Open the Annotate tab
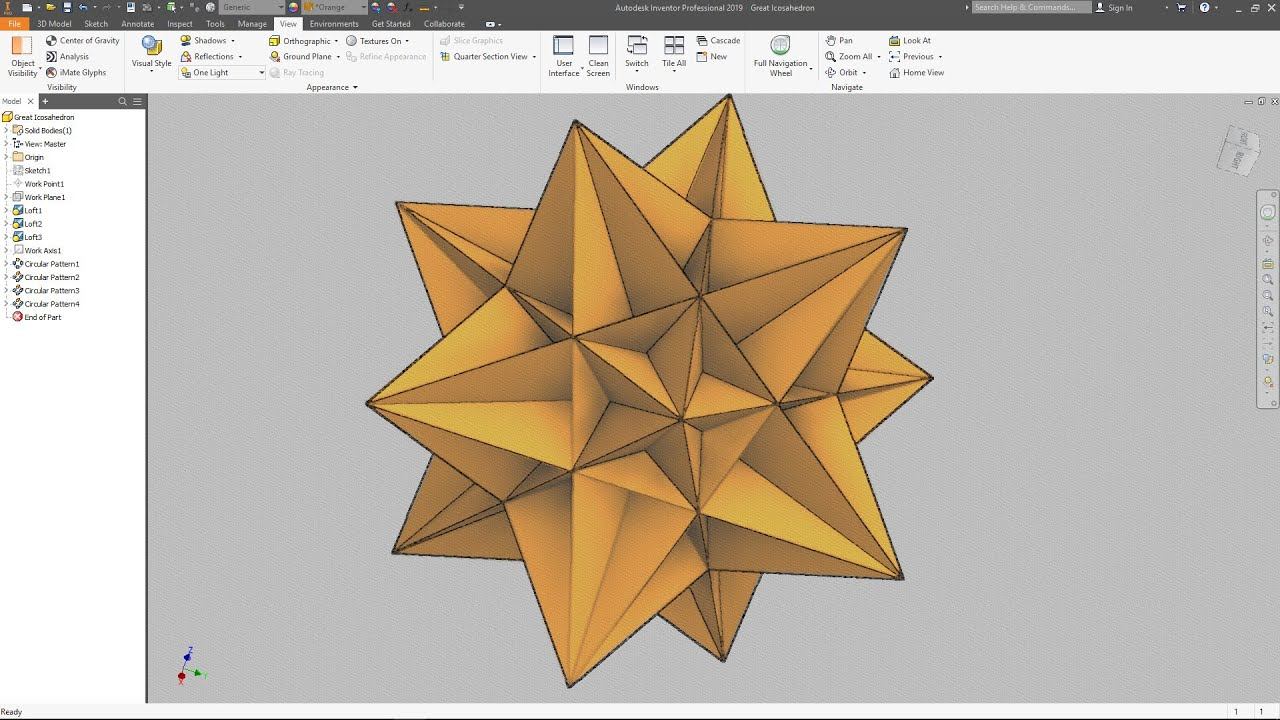 tap(138, 24)
